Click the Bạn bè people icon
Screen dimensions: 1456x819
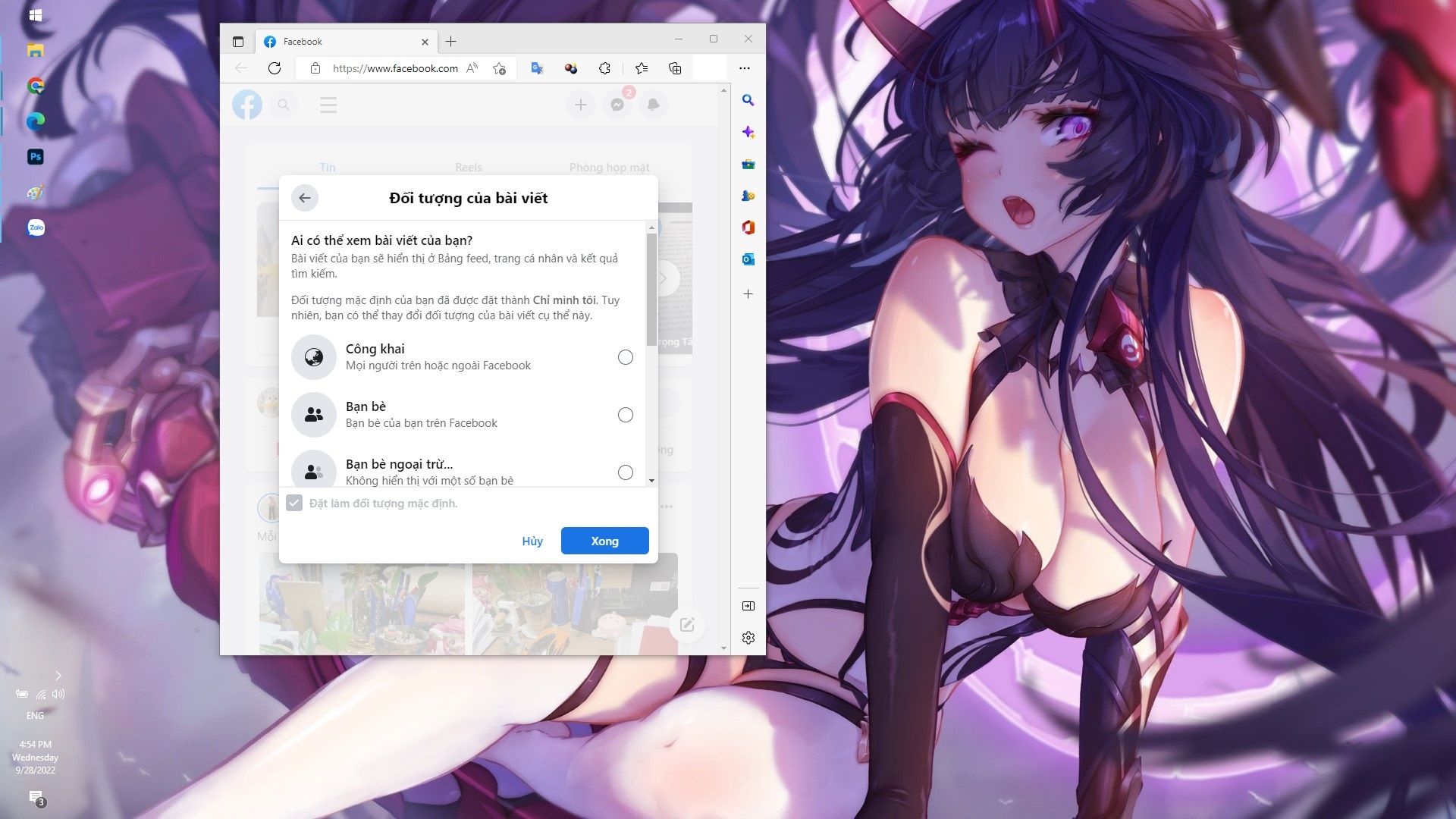(314, 415)
